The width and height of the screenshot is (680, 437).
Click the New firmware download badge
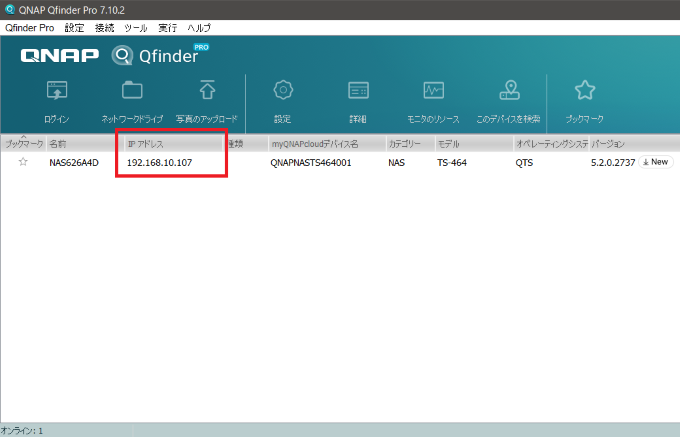(x=656, y=162)
